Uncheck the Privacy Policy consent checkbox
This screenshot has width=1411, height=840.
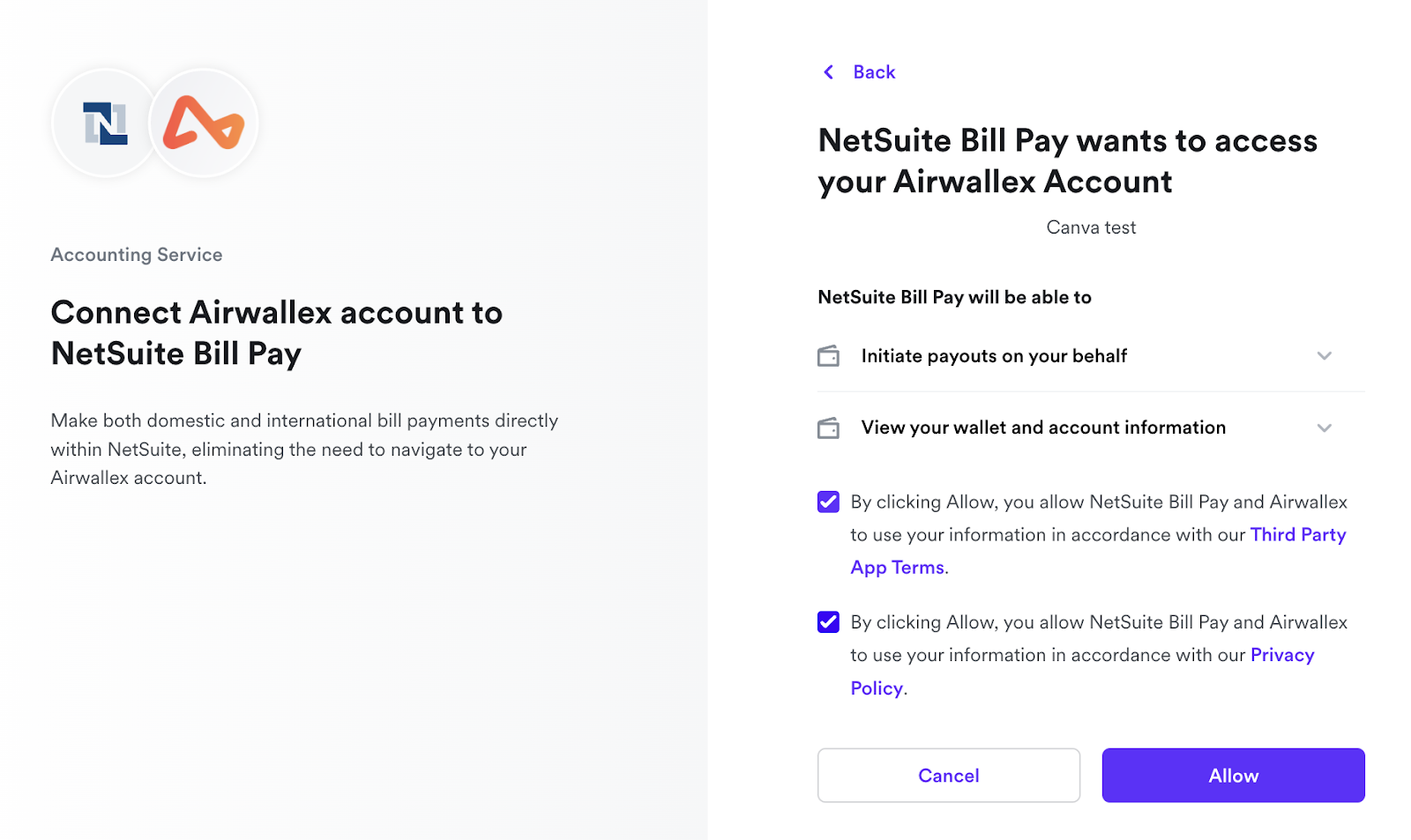point(828,622)
